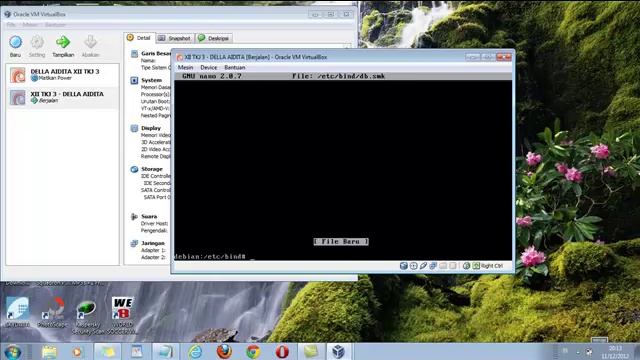Click USB devices indicator in VM status bar
Viewport: 640px width, 360px height.
coord(423,266)
